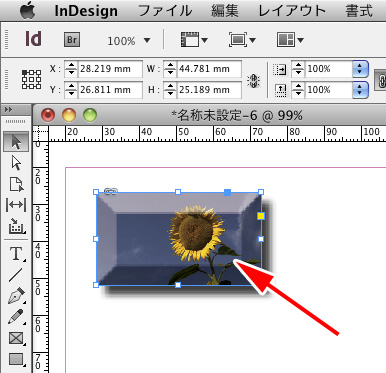Choose the Pen tool
The width and height of the screenshot is (386, 373).
[x=16, y=296]
